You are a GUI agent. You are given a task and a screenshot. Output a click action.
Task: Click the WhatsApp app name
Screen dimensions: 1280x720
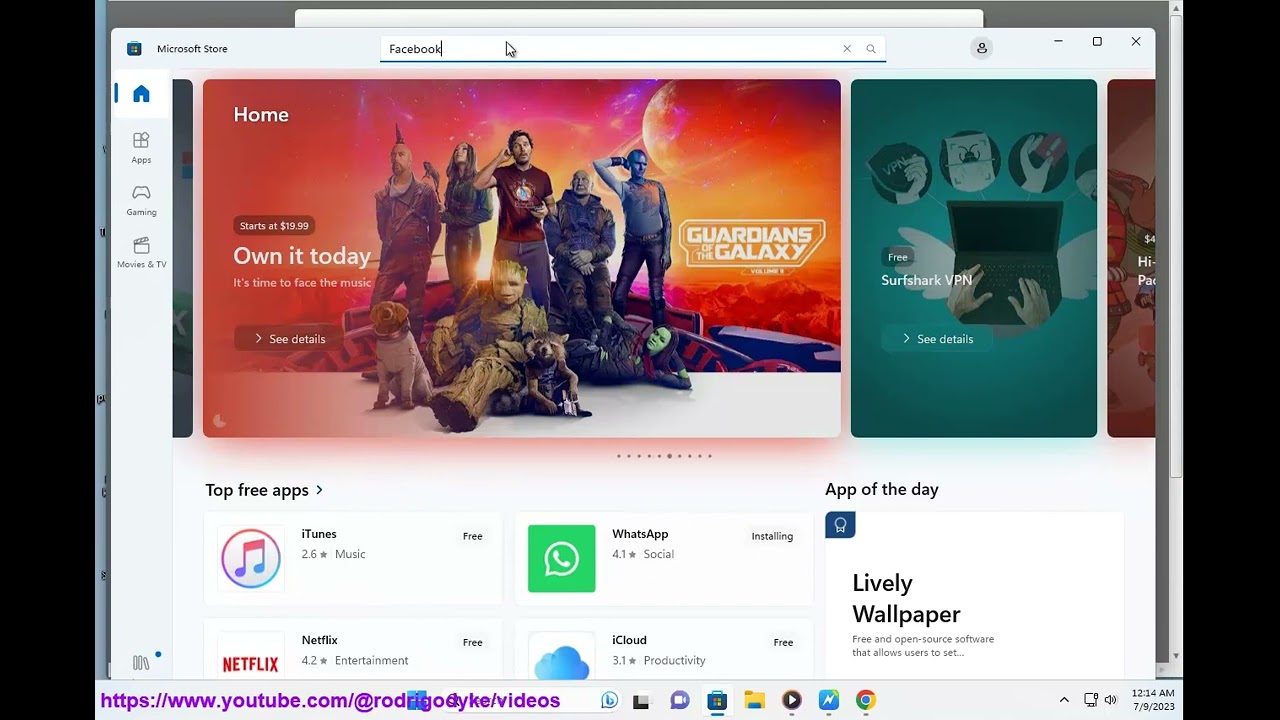click(x=640, y=534)
